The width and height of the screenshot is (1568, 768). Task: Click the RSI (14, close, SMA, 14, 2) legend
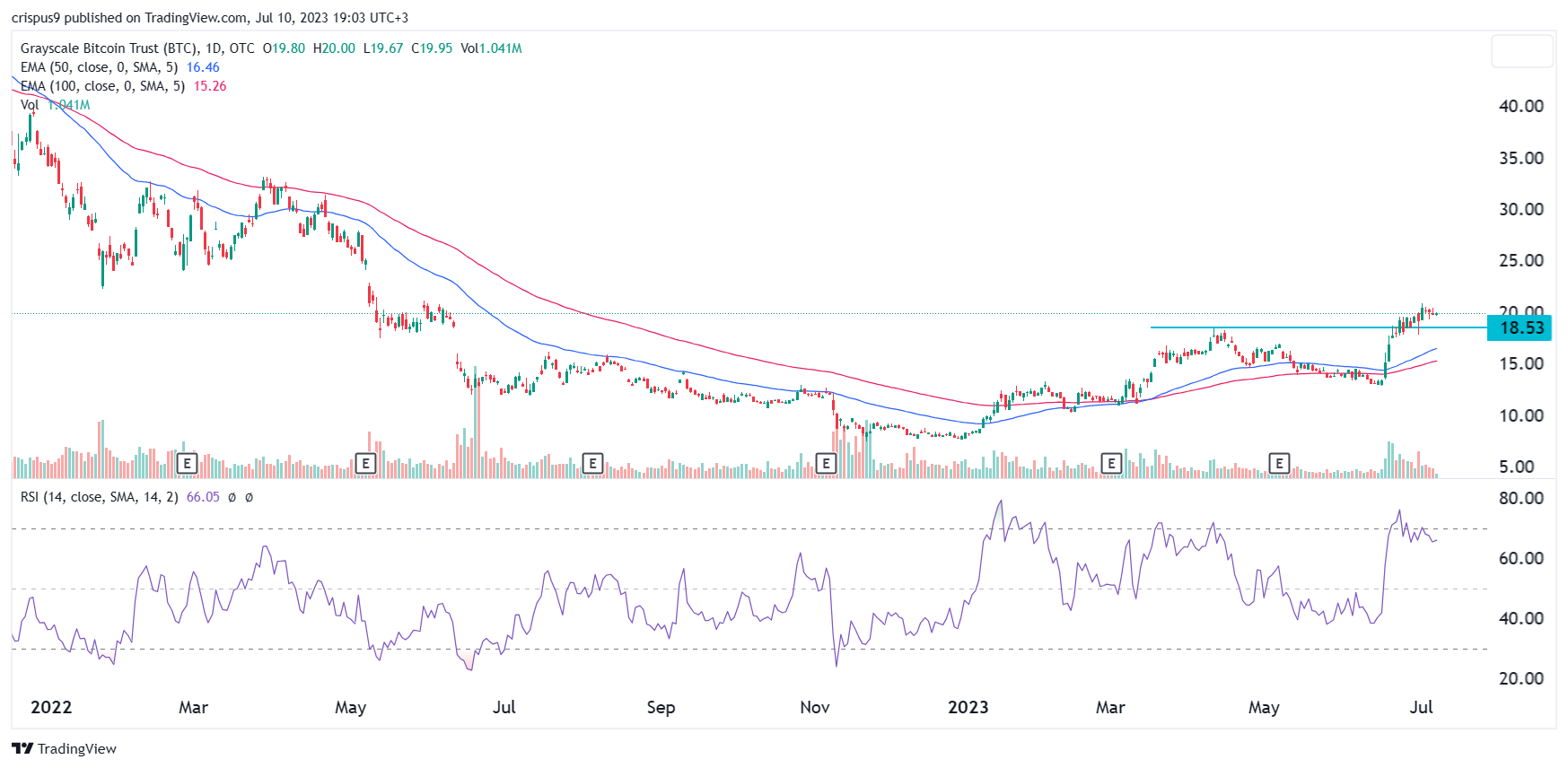(x=99, y=497)
